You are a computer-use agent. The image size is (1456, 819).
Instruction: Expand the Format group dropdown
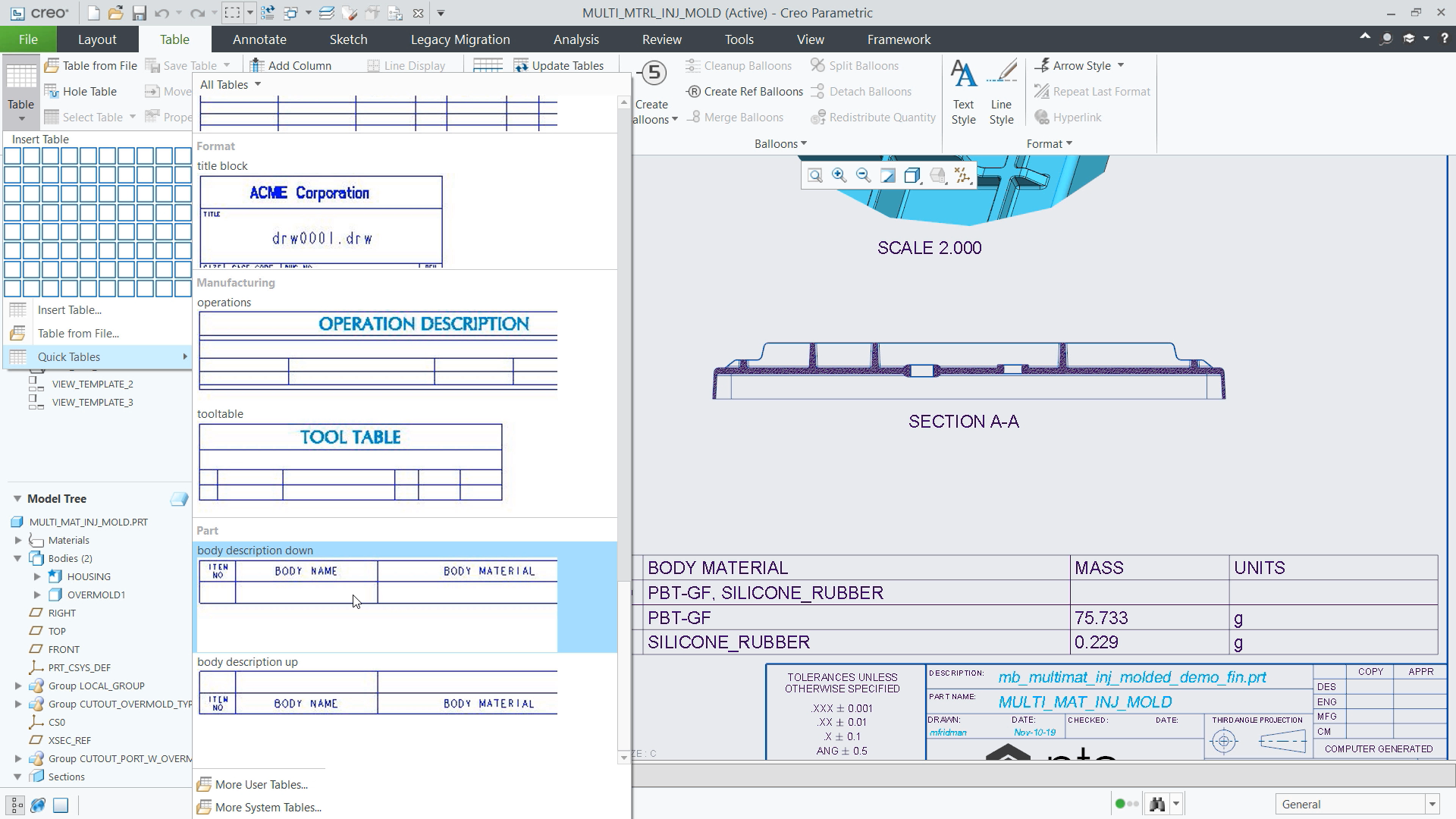1049,143
